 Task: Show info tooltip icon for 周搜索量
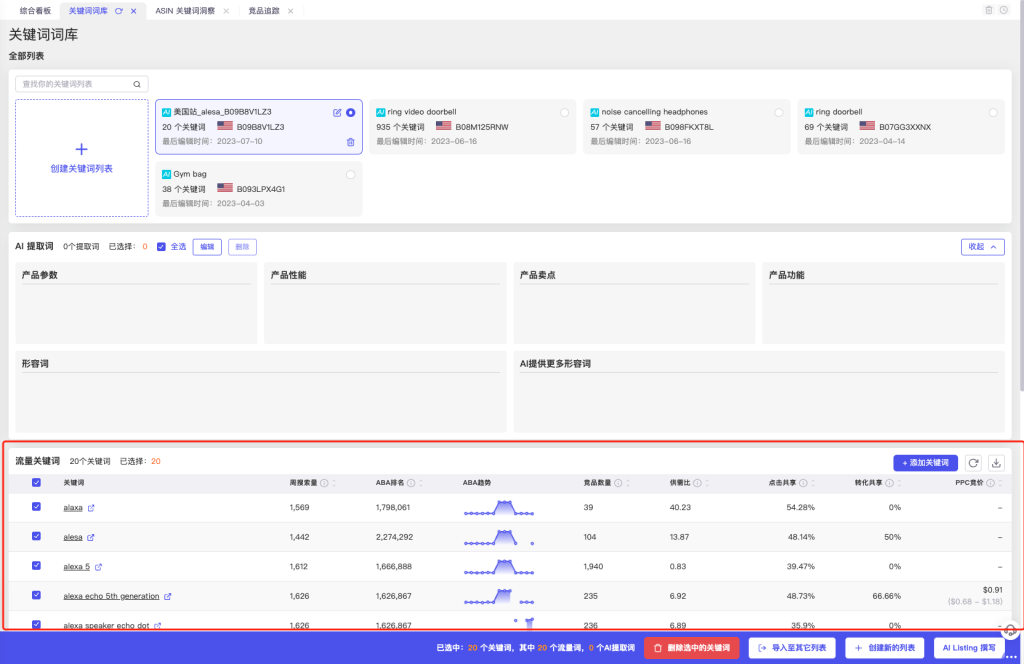tap(325, 483)
